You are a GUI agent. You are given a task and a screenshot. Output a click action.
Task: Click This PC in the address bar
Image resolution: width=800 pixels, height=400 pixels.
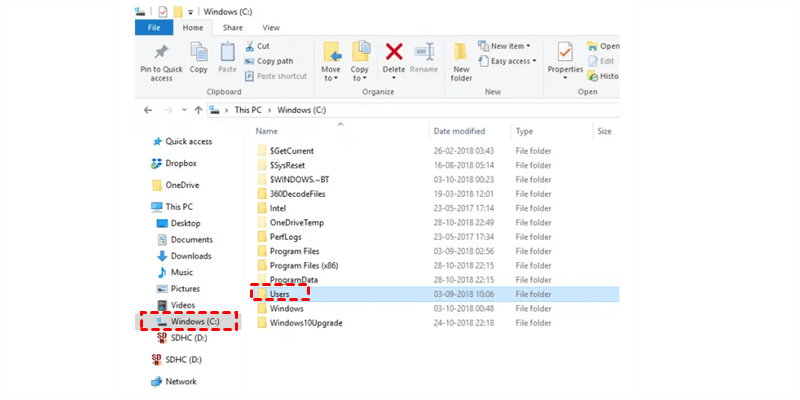[248, 110]
